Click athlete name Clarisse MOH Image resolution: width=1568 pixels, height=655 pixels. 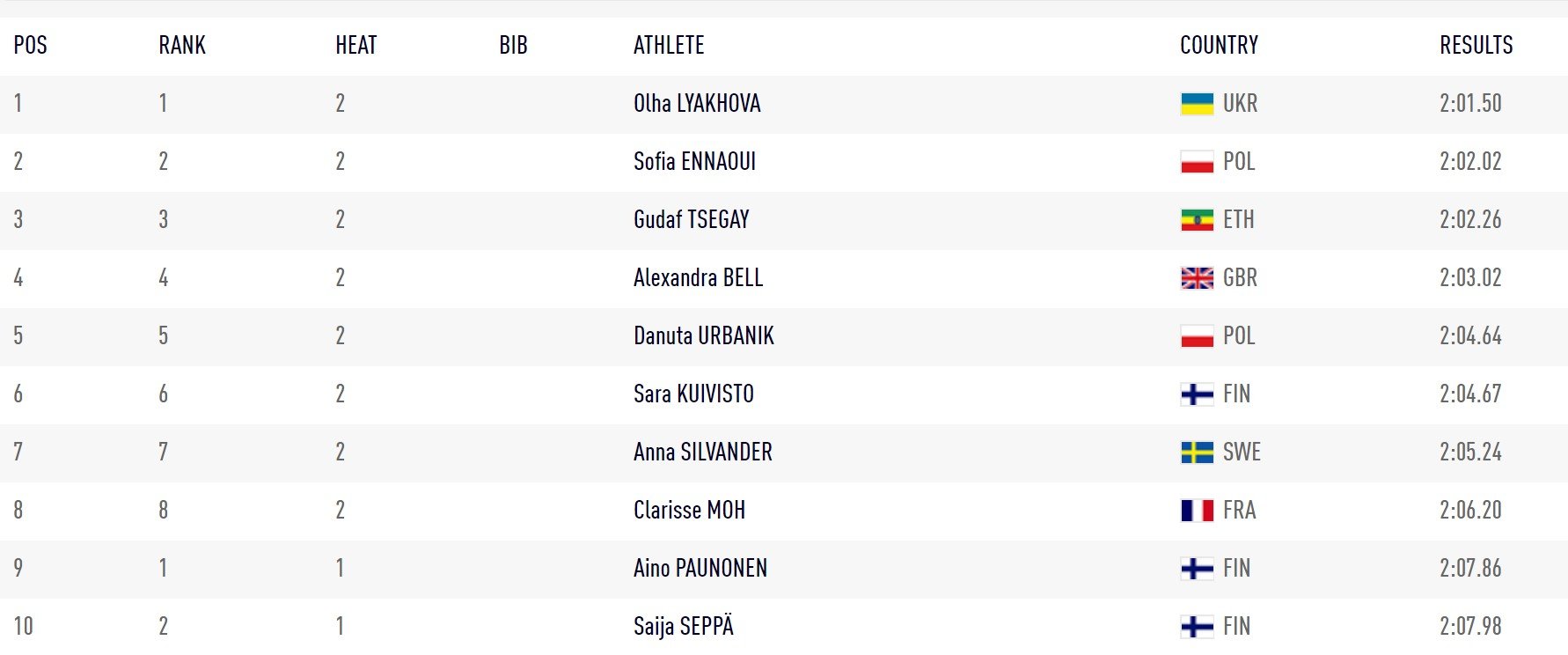(x=689, y=511)
